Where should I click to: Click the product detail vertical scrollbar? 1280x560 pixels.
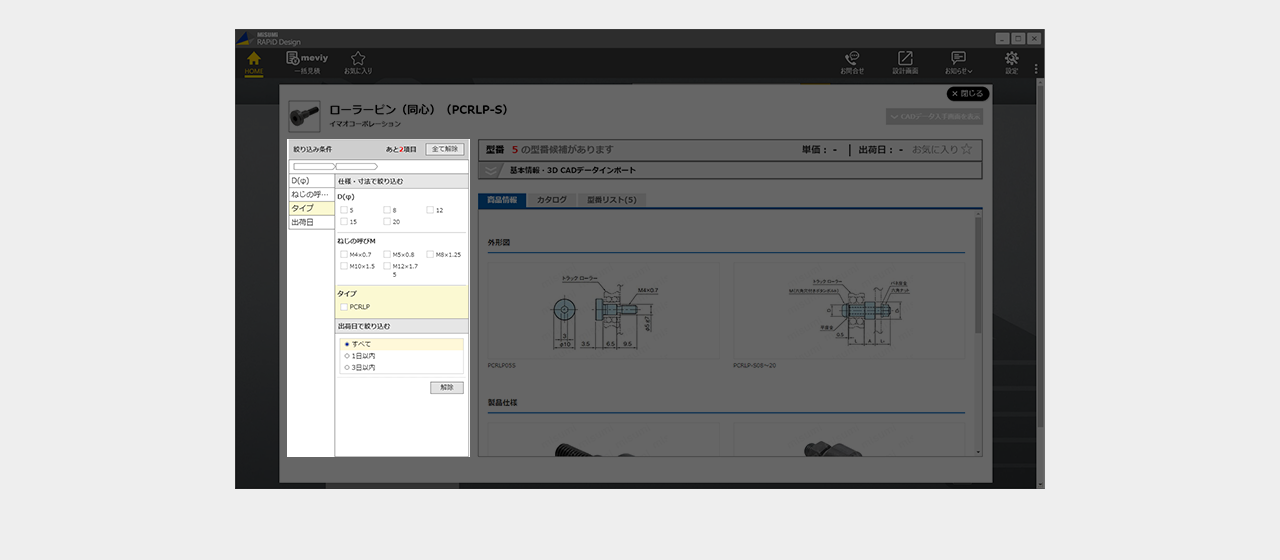[x=978, y=275]
